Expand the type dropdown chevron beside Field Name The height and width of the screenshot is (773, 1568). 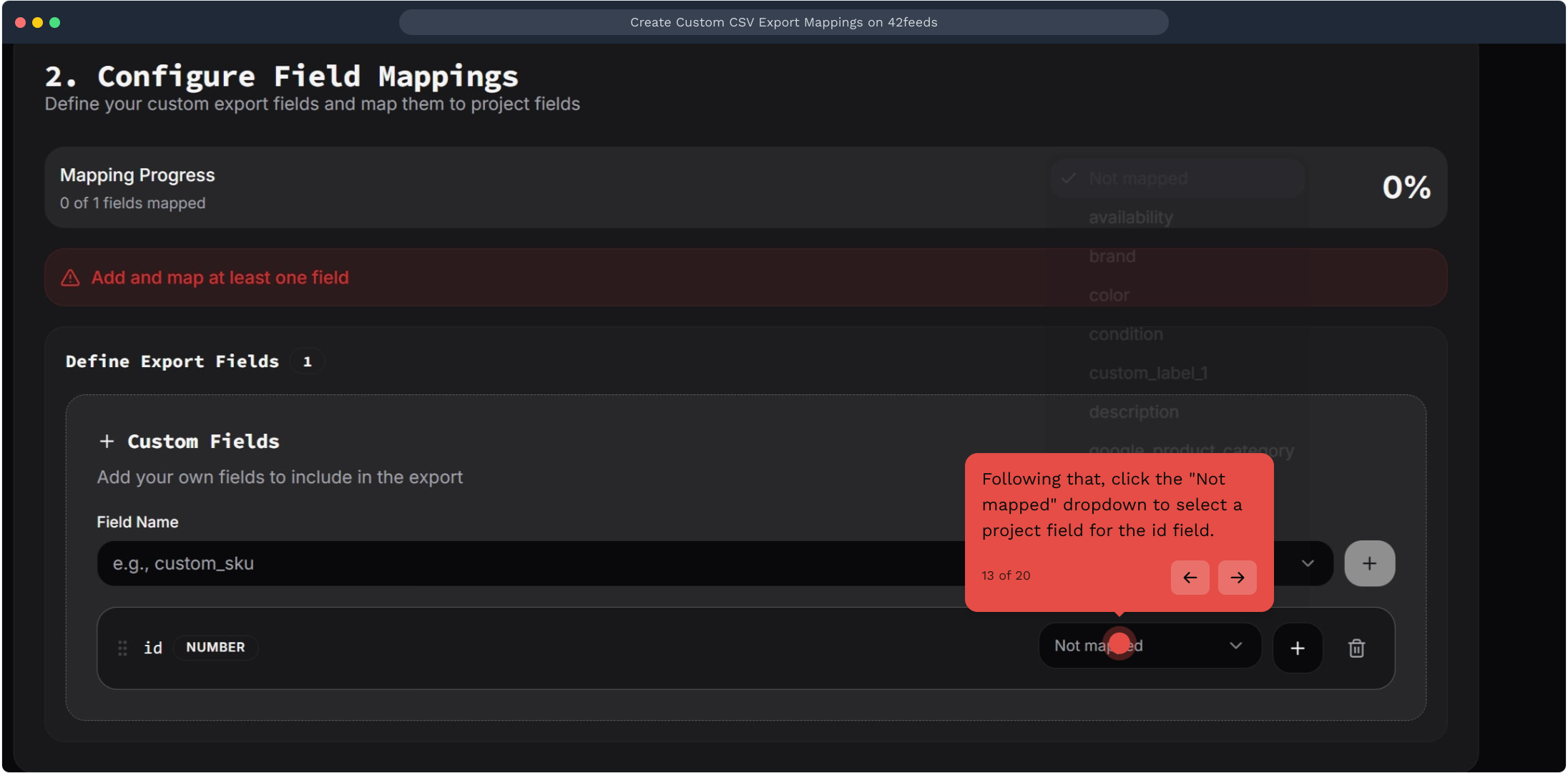(1308, 564)
